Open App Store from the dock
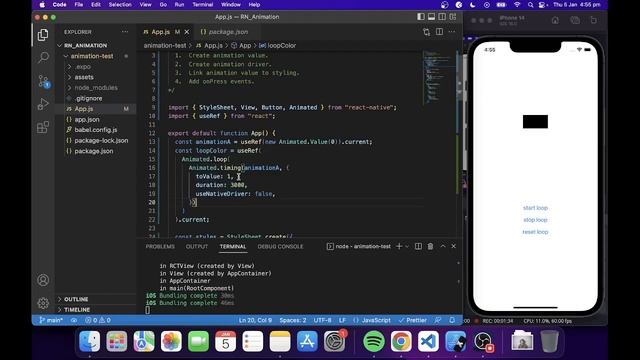This screenshot has width=640, height=360. coord(307,341)
